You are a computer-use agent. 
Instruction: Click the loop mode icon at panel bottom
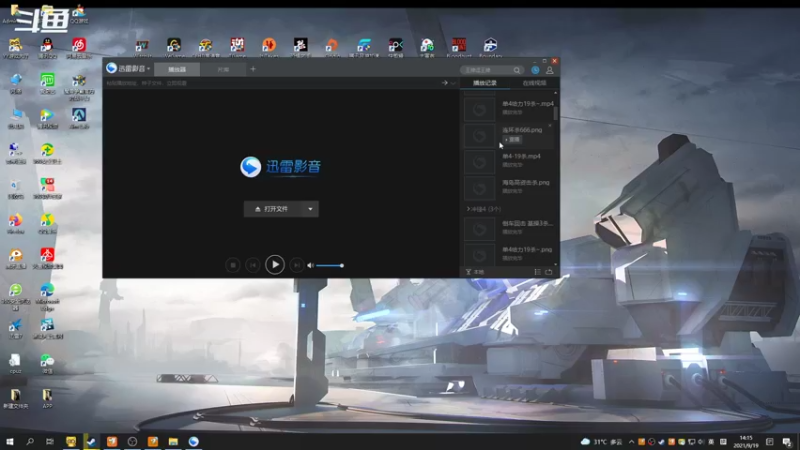548,272
